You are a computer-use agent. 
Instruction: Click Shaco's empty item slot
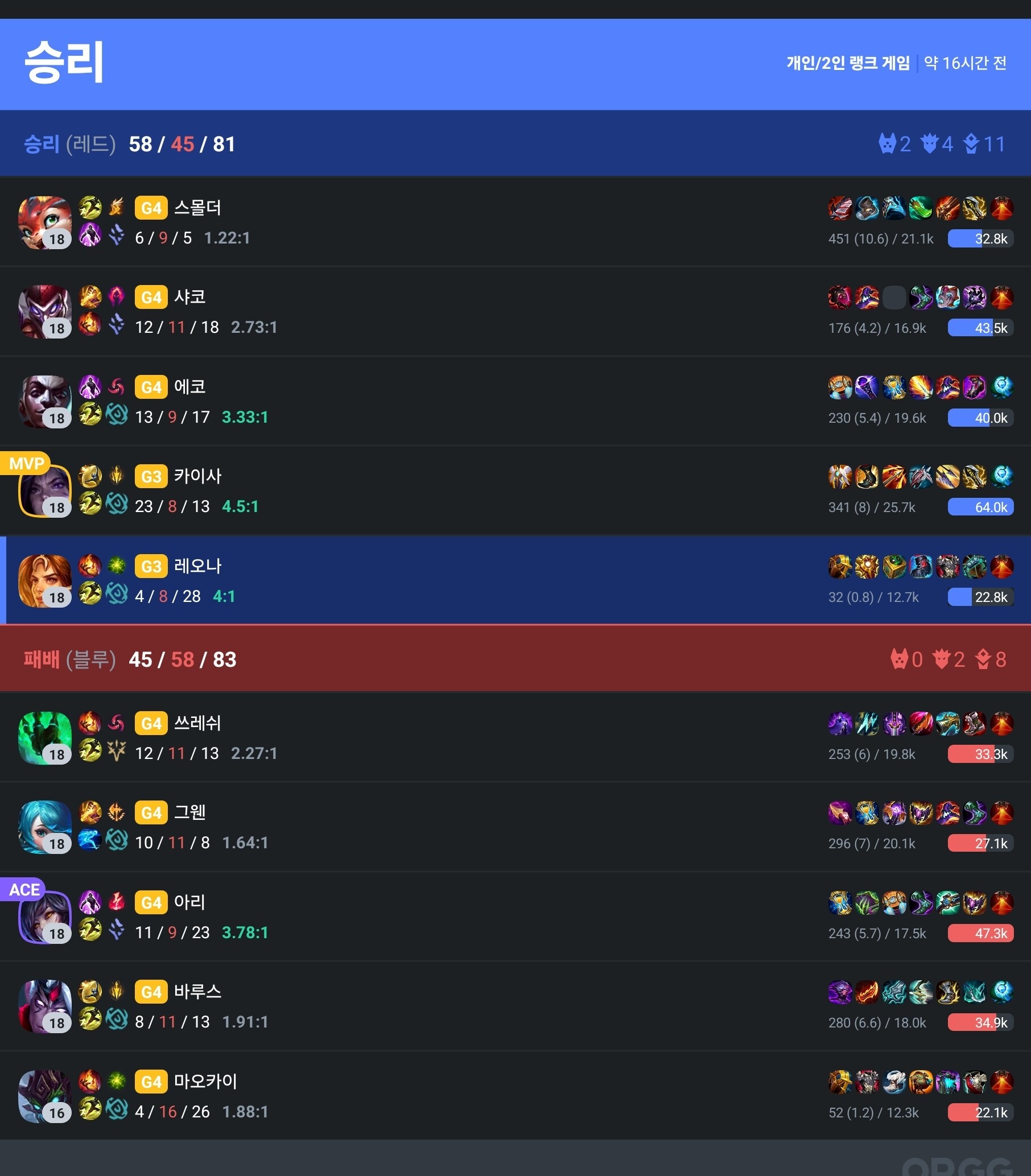pyautogui.click(x=894, y=298)
